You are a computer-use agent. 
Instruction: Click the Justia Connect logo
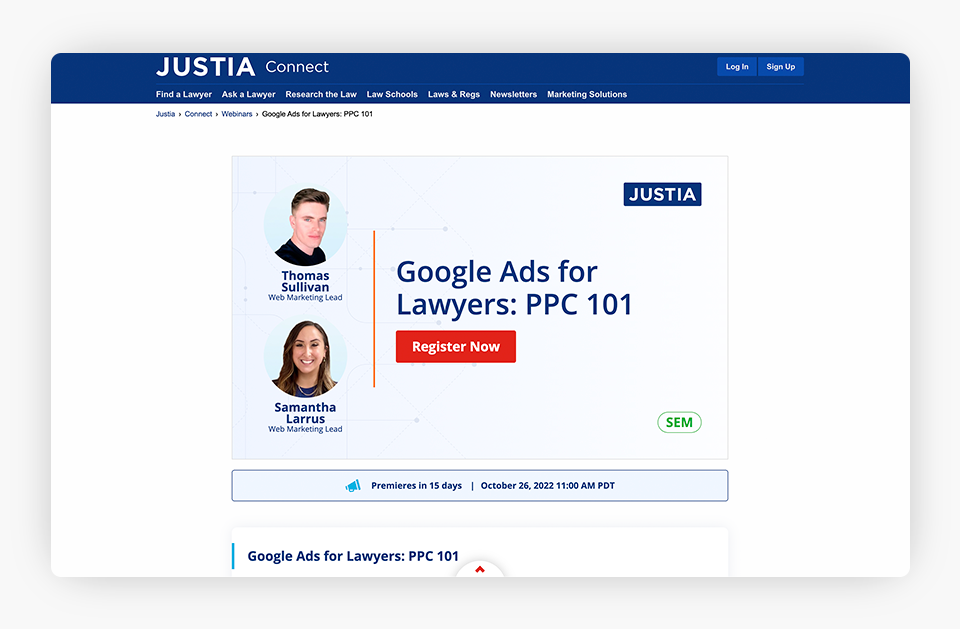(x=242, y=67)
